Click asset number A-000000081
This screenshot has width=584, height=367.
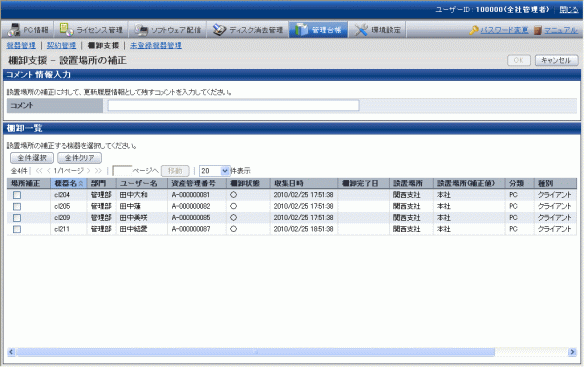[x=191, y=195]
